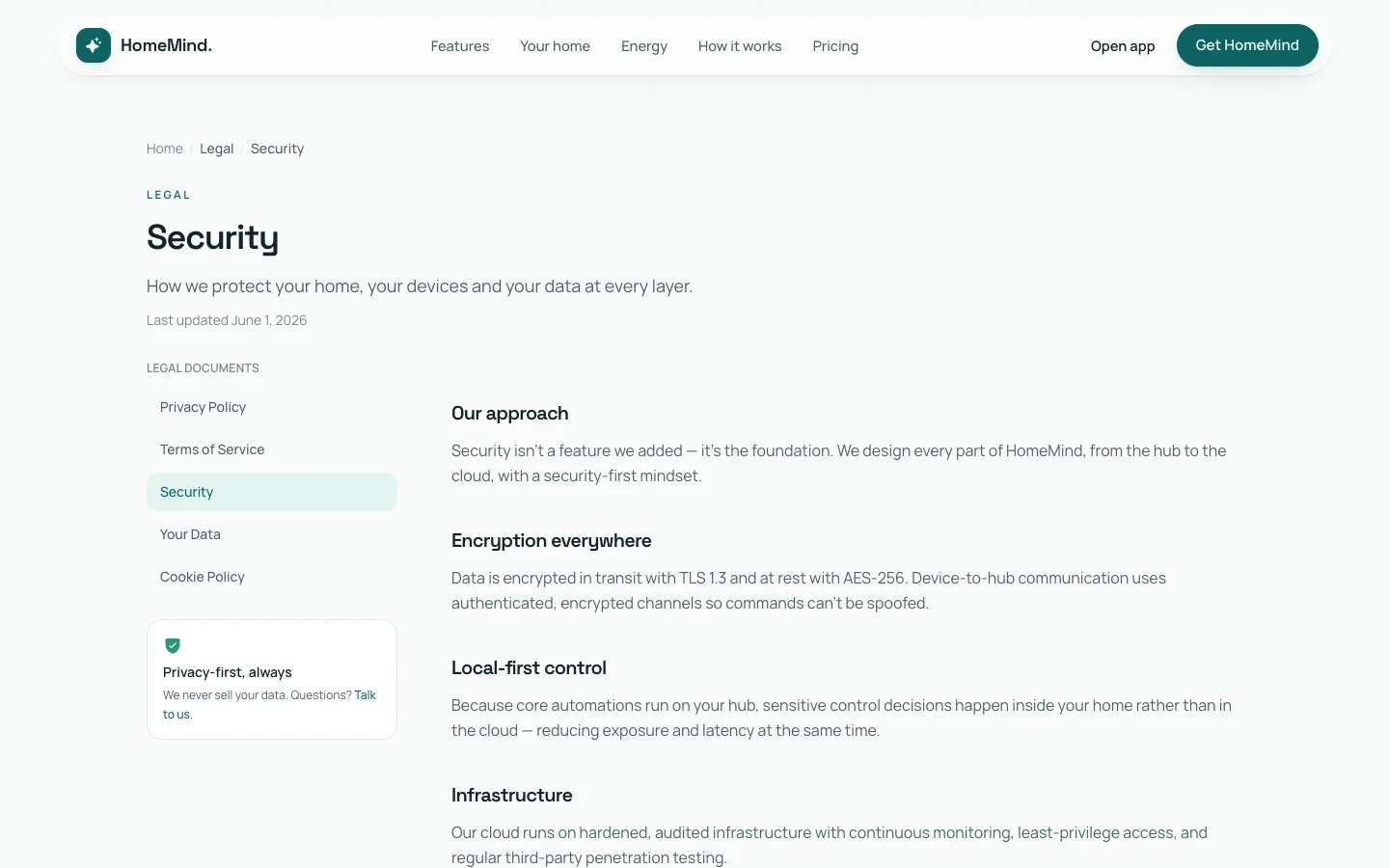This screenshot has width=1389, height=868.
Task: Click the Security breadcrumb item
Action: 277,149
